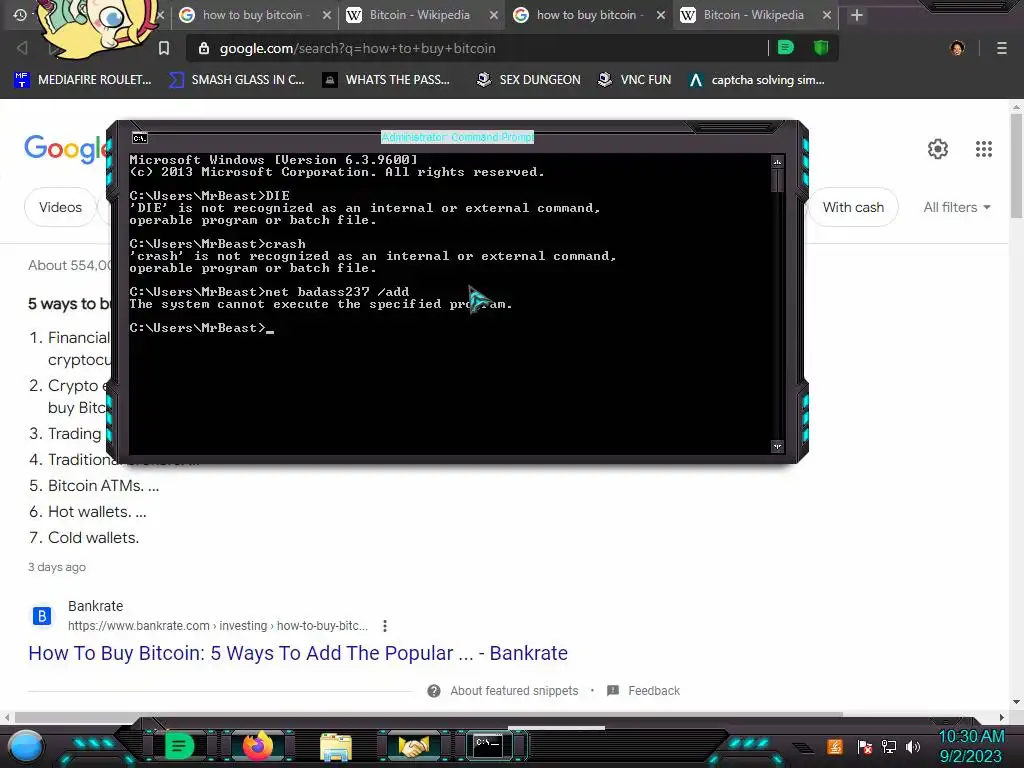Open the MEDIAFIRE ROULET... bookmark
1024x768 pixels.
click(82, 80)
